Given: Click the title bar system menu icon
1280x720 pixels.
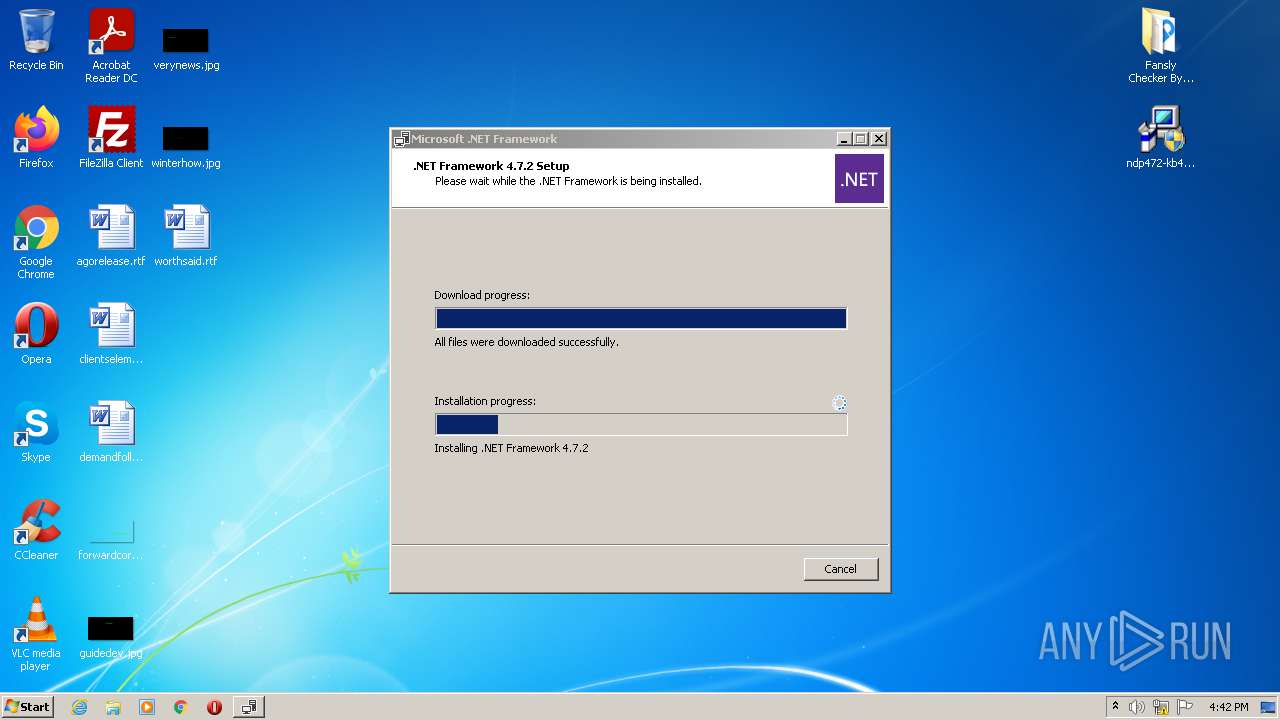Looking at the screenshot, I should tap(402, 139).
